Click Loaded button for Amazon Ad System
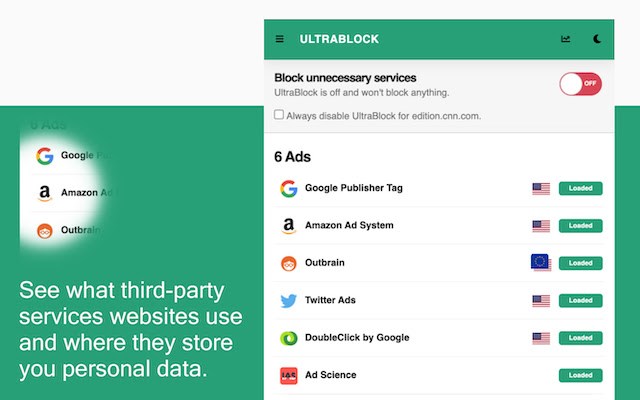 point(580,226)
